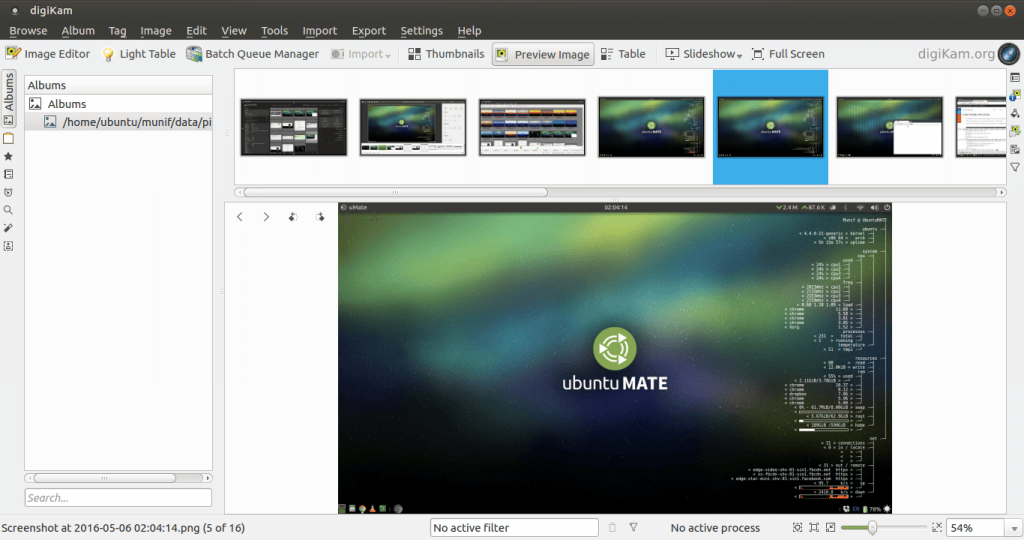Image resolution: width=1024 pixels, height=540 pixels.
Task: Select the home/ubuntu/munif album tree item
Action: 136,122
